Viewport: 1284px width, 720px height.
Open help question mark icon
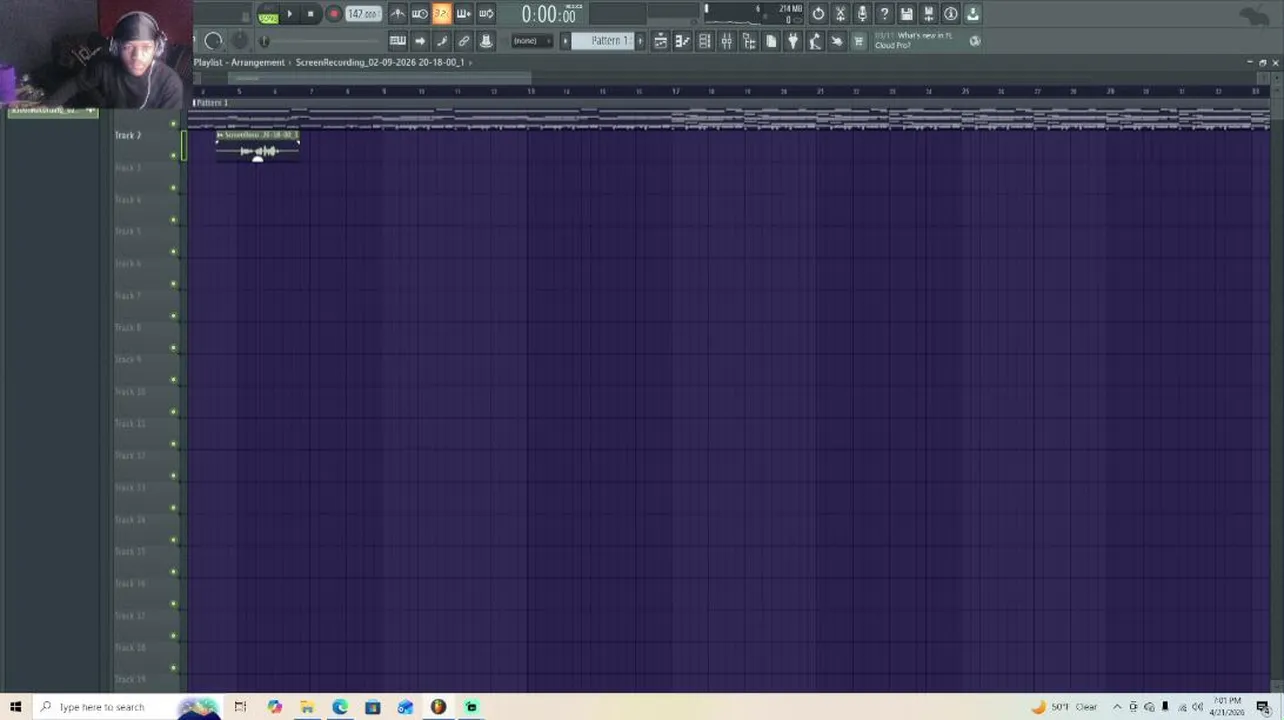pyautogui.click(x=885, y=14)
